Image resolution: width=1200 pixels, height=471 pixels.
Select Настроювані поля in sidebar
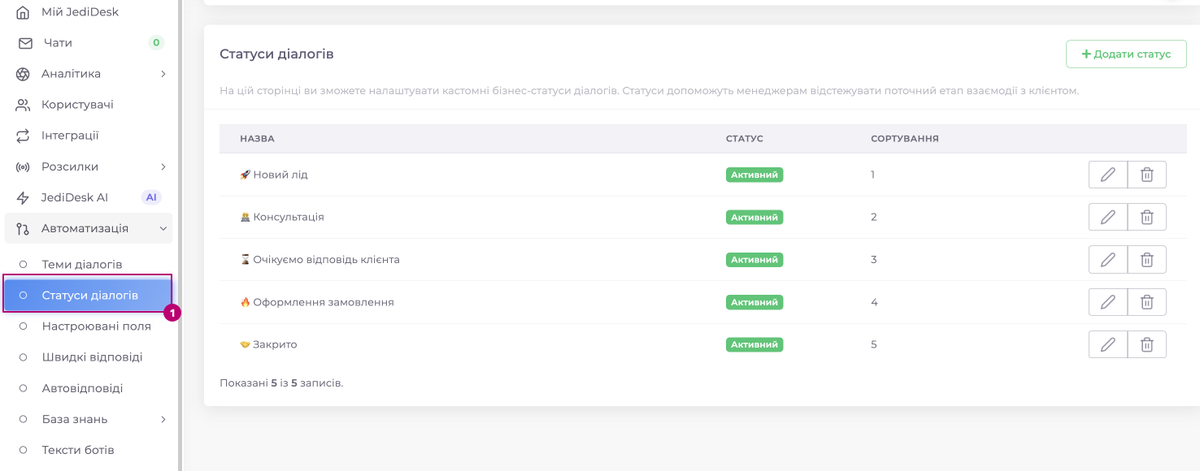[x=96, y=326]
